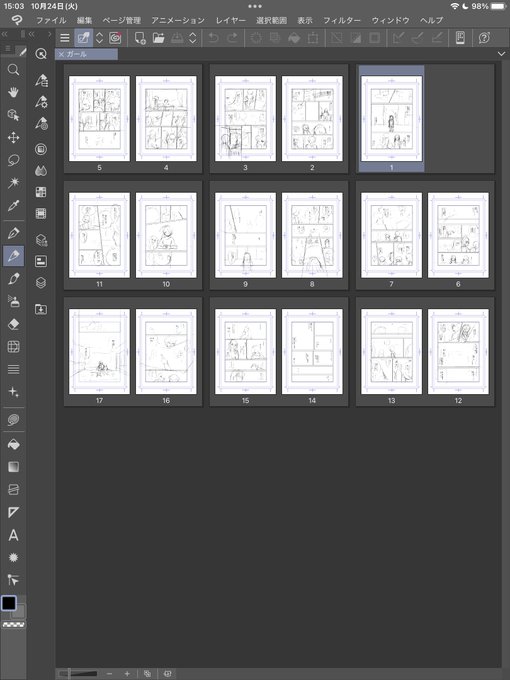Select the Zoom magnifier tool
Viewport: 510px width, 680px height.
point(13,70)
